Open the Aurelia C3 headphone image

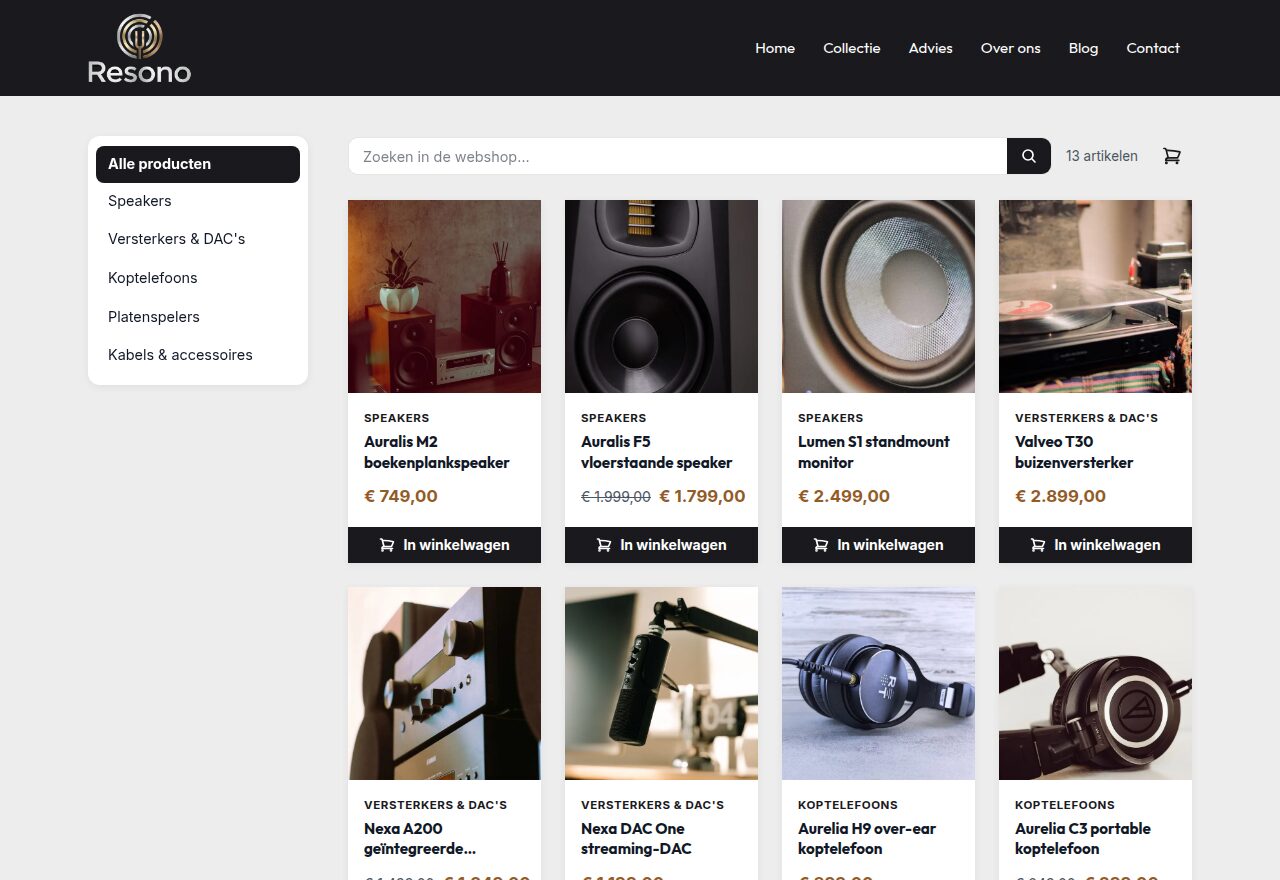point(1095,683)
